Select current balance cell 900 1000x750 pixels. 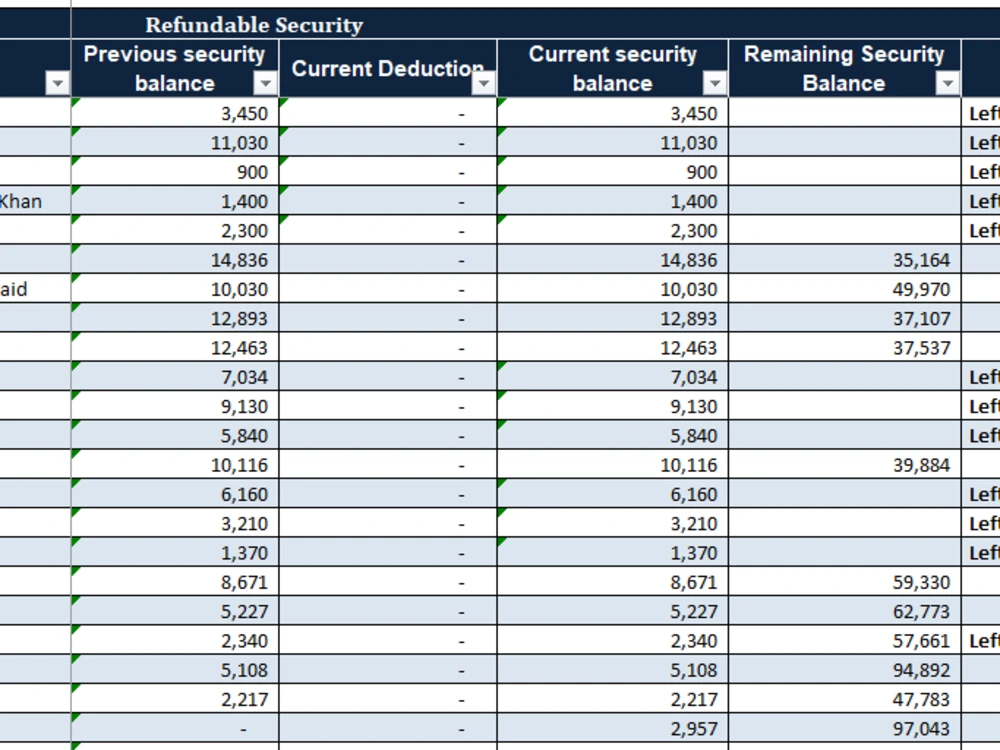[x=612, y=172]
